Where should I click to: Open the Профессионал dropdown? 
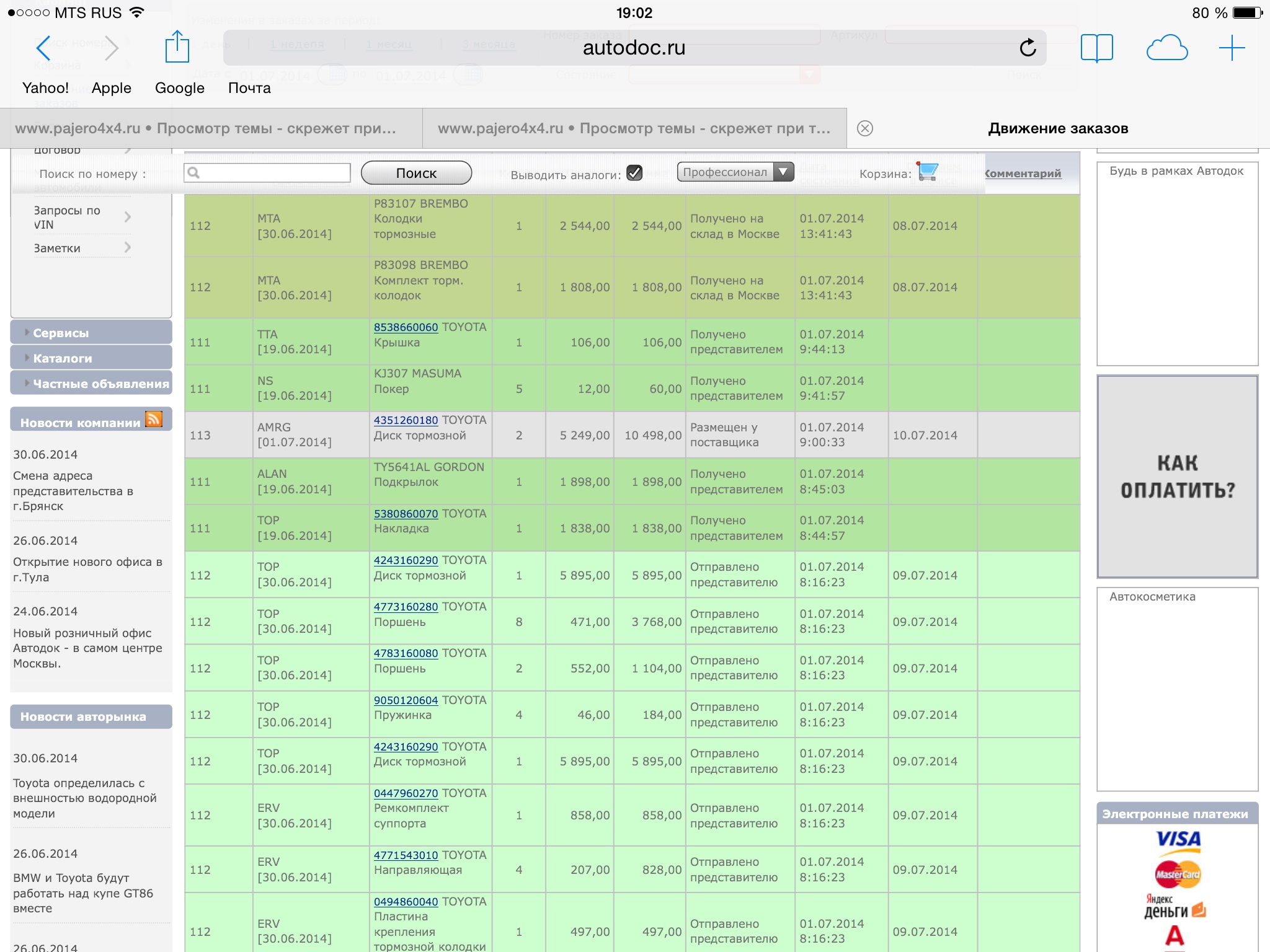click(735, 172)
